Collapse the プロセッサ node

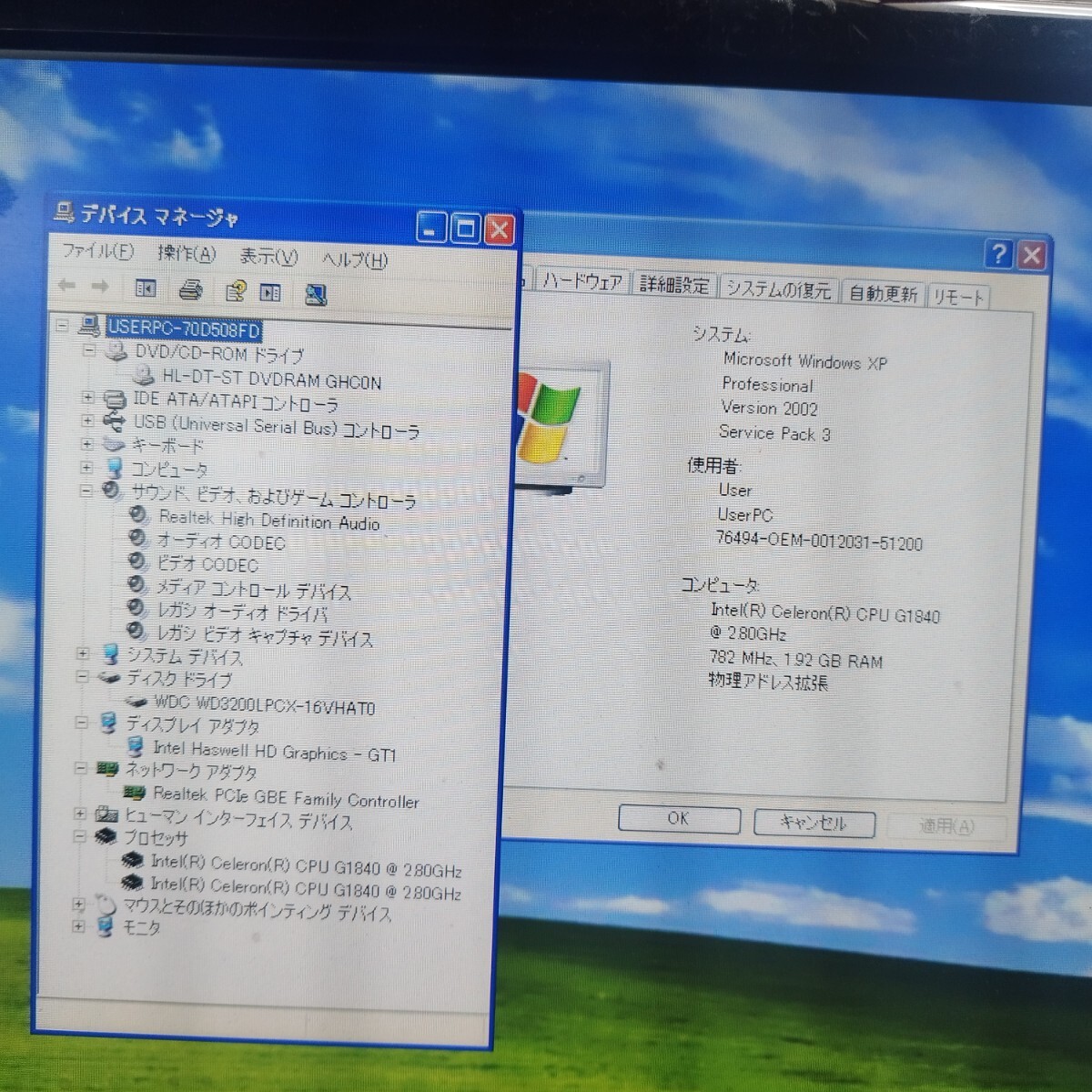[80, 835]
